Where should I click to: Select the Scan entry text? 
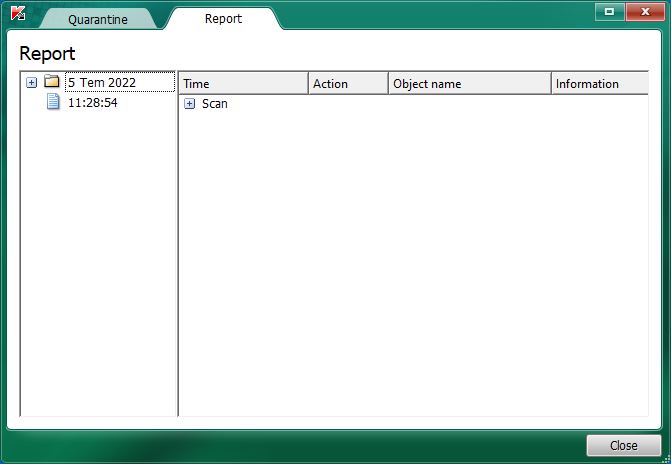click(214, 104)
